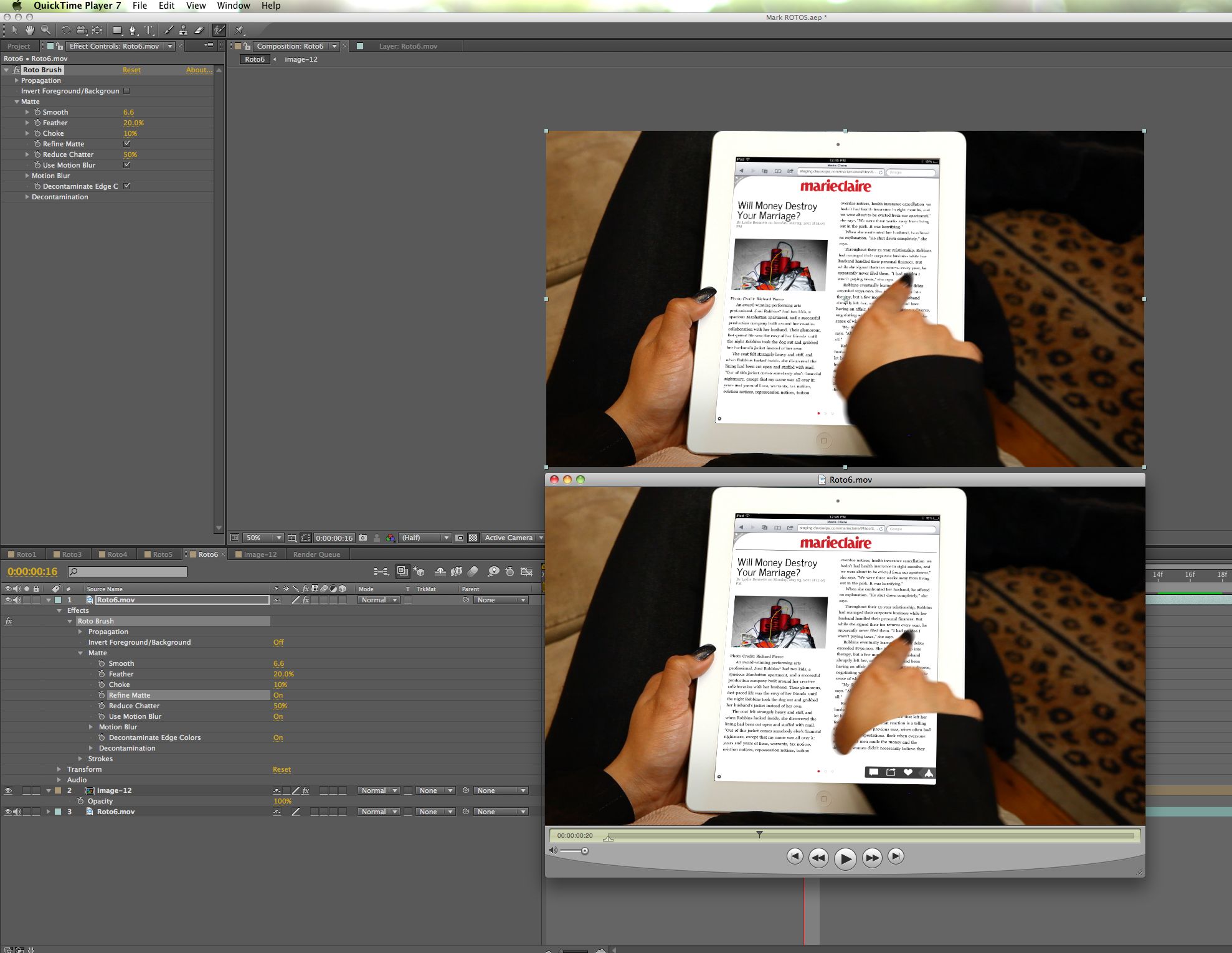Hide layer 3 Roto6.mov with eye

(8, 812)
